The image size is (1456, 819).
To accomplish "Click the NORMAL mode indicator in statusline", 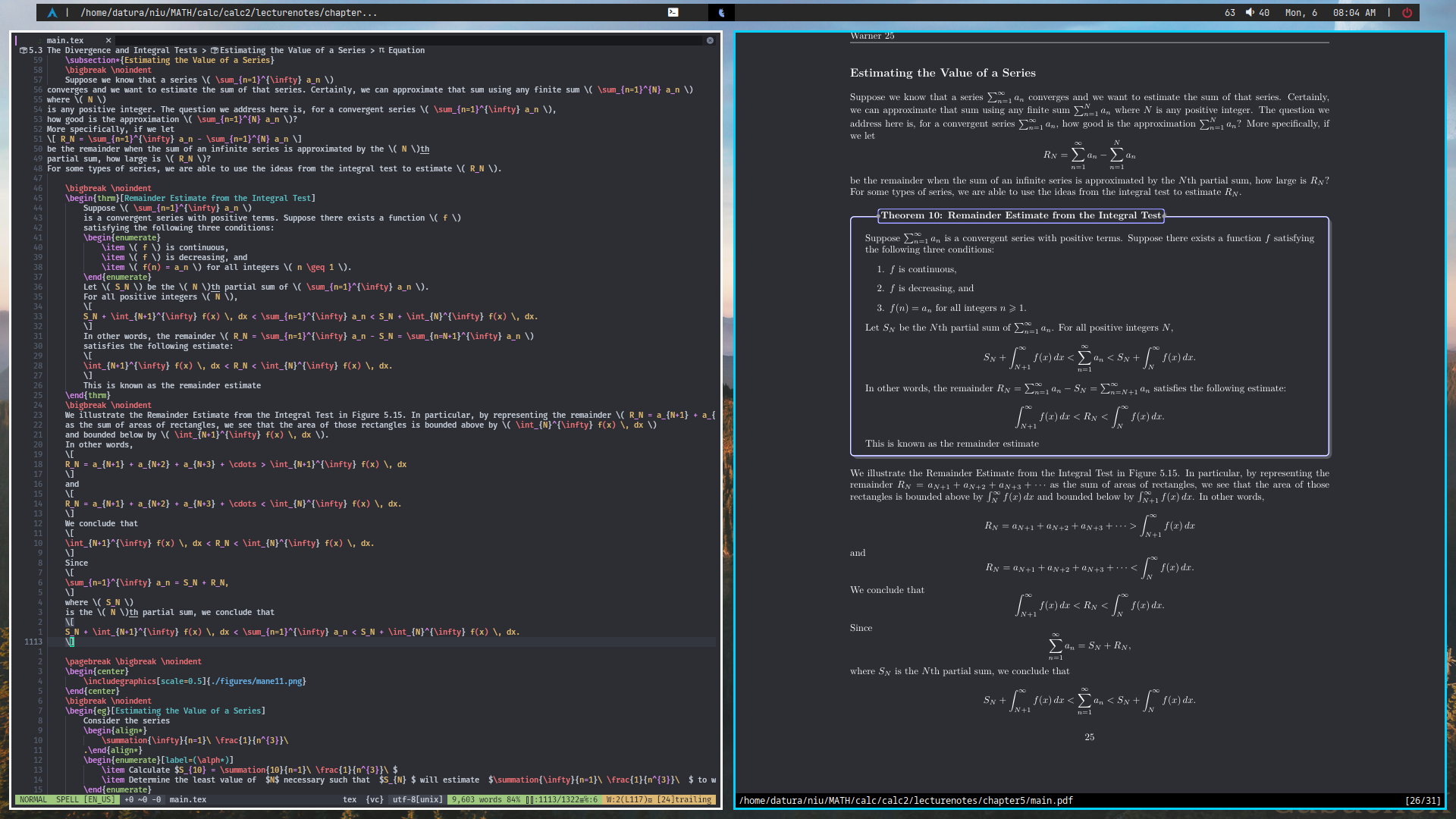I will pyautogui.click(x=33, y=799).
